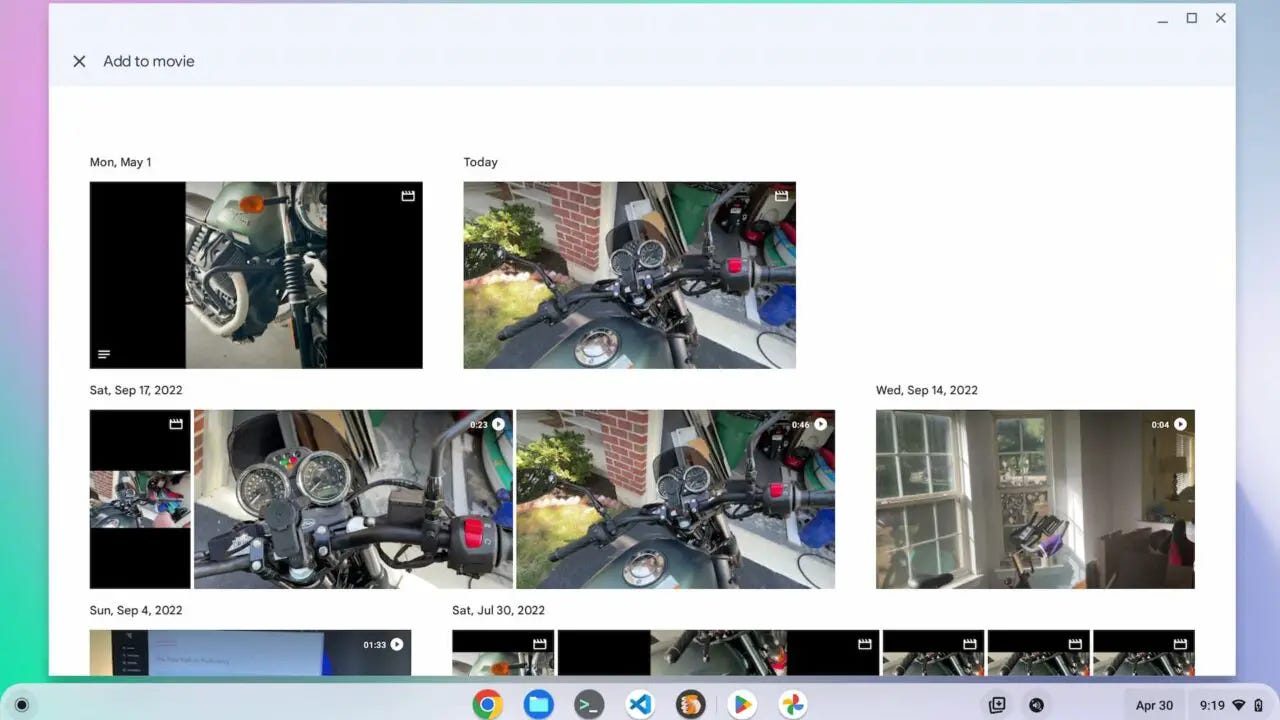The height and width of the screenshot is (720, 1280).
Task: Open Google Chrome from the shelf
Action: tap(487, 705)
